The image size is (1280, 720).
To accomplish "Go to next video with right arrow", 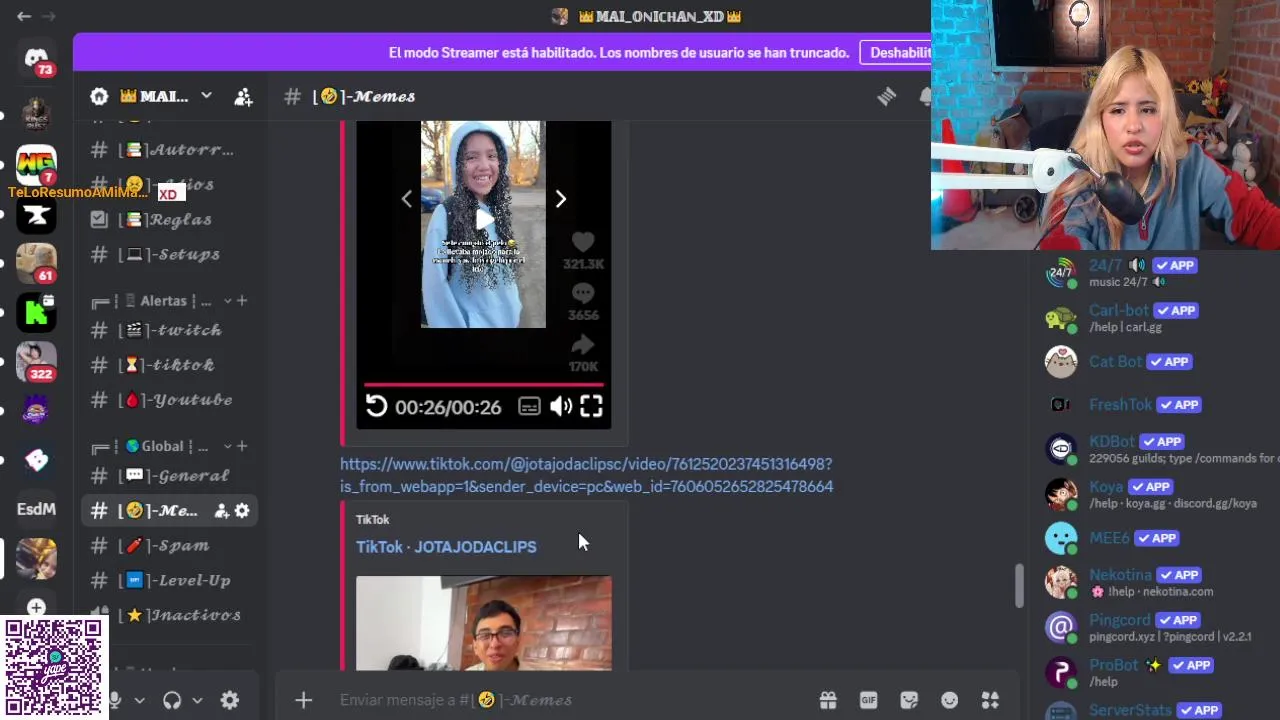I will pos(560,199).
